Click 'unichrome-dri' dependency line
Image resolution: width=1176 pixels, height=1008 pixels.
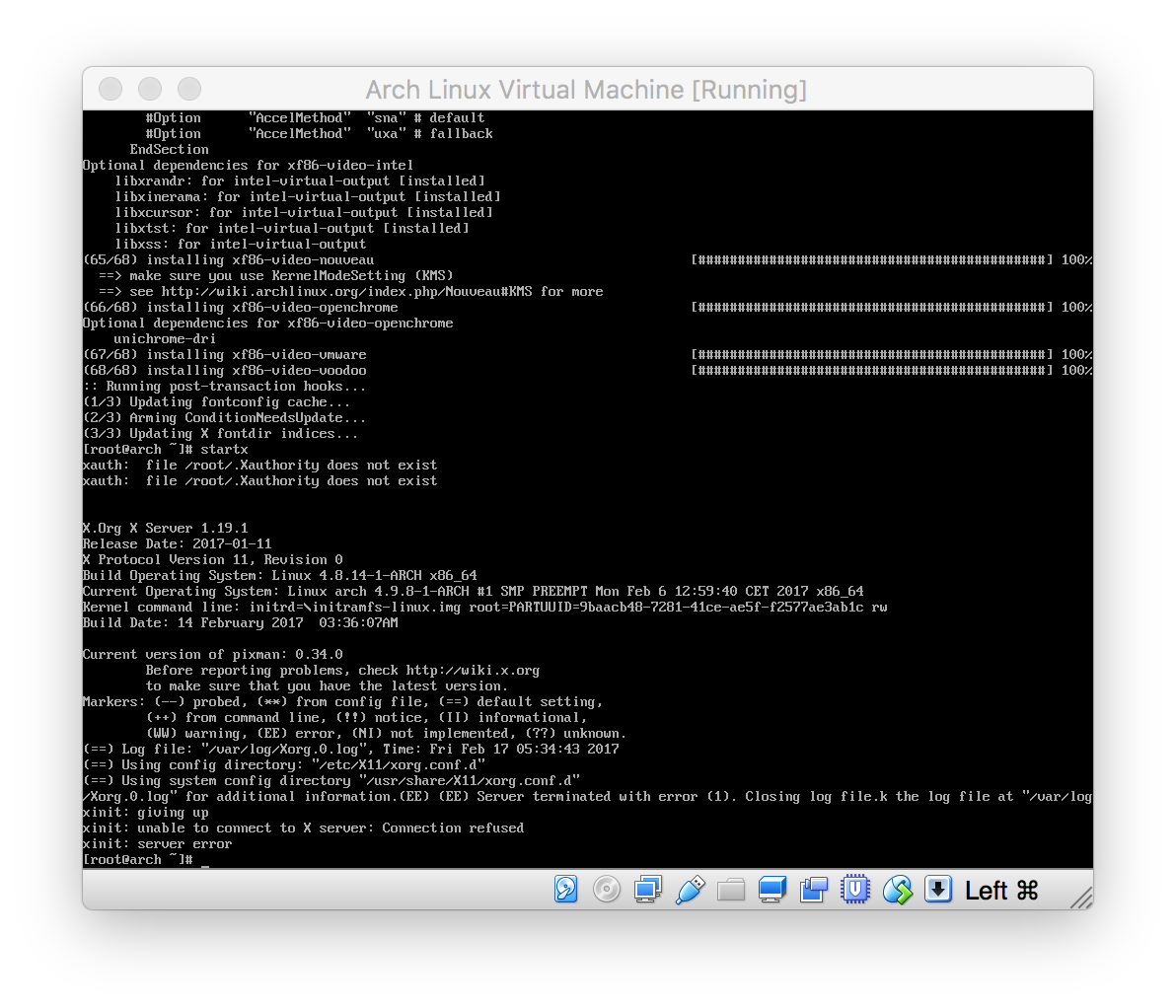tap(165, 339)
